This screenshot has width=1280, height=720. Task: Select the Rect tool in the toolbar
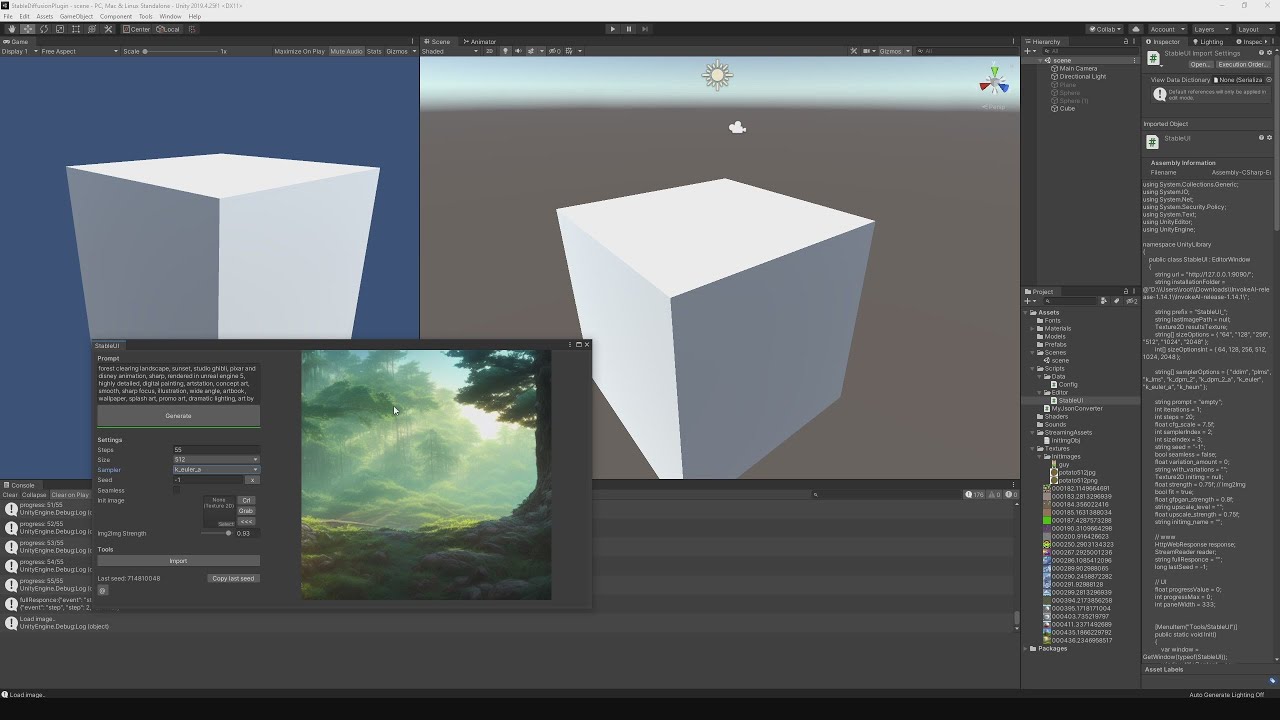(x=75, y=29)
